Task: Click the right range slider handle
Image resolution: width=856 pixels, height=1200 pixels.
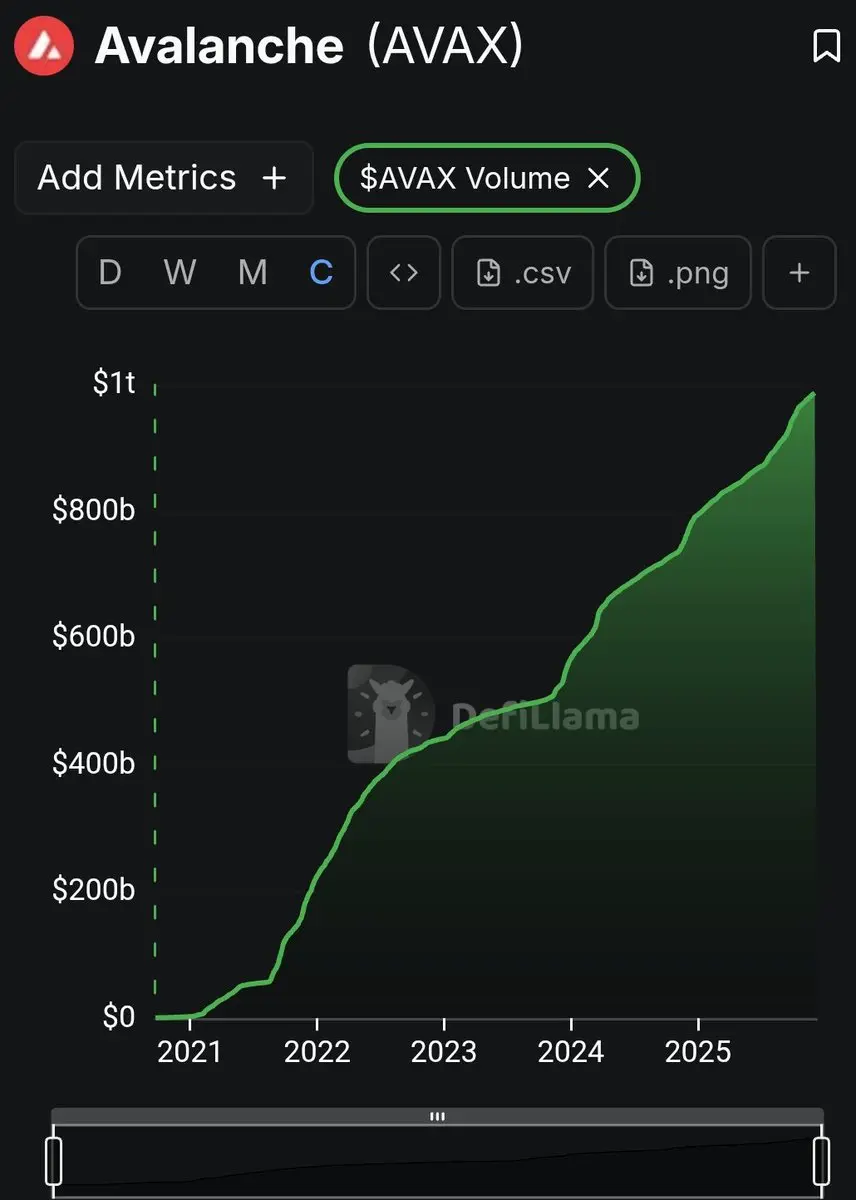Action: pos(821,1160)
